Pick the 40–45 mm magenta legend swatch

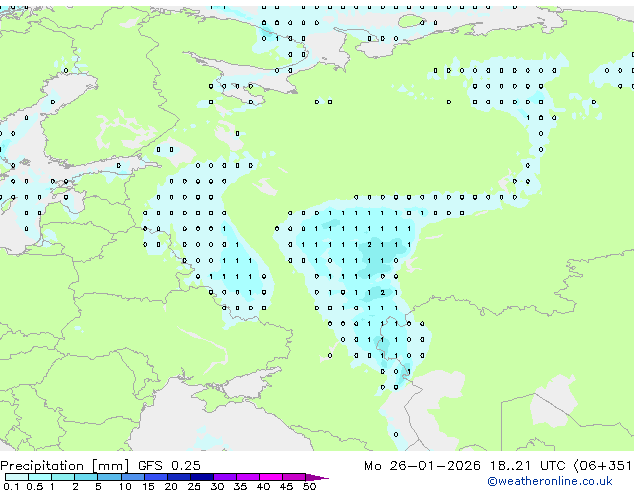tap(271, 477)
